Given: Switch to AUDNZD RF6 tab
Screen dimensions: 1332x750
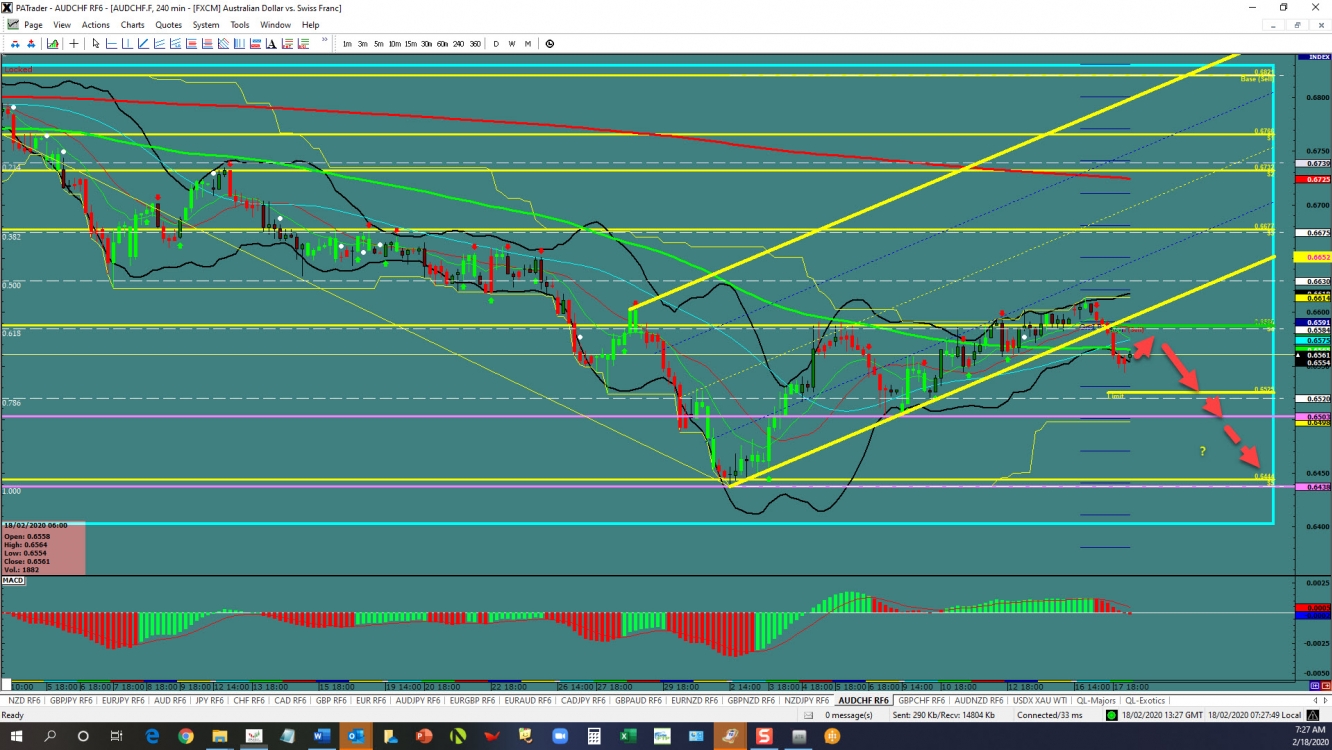Looking at the screenshot, I should pyautogui.click(x=978, y=700).
